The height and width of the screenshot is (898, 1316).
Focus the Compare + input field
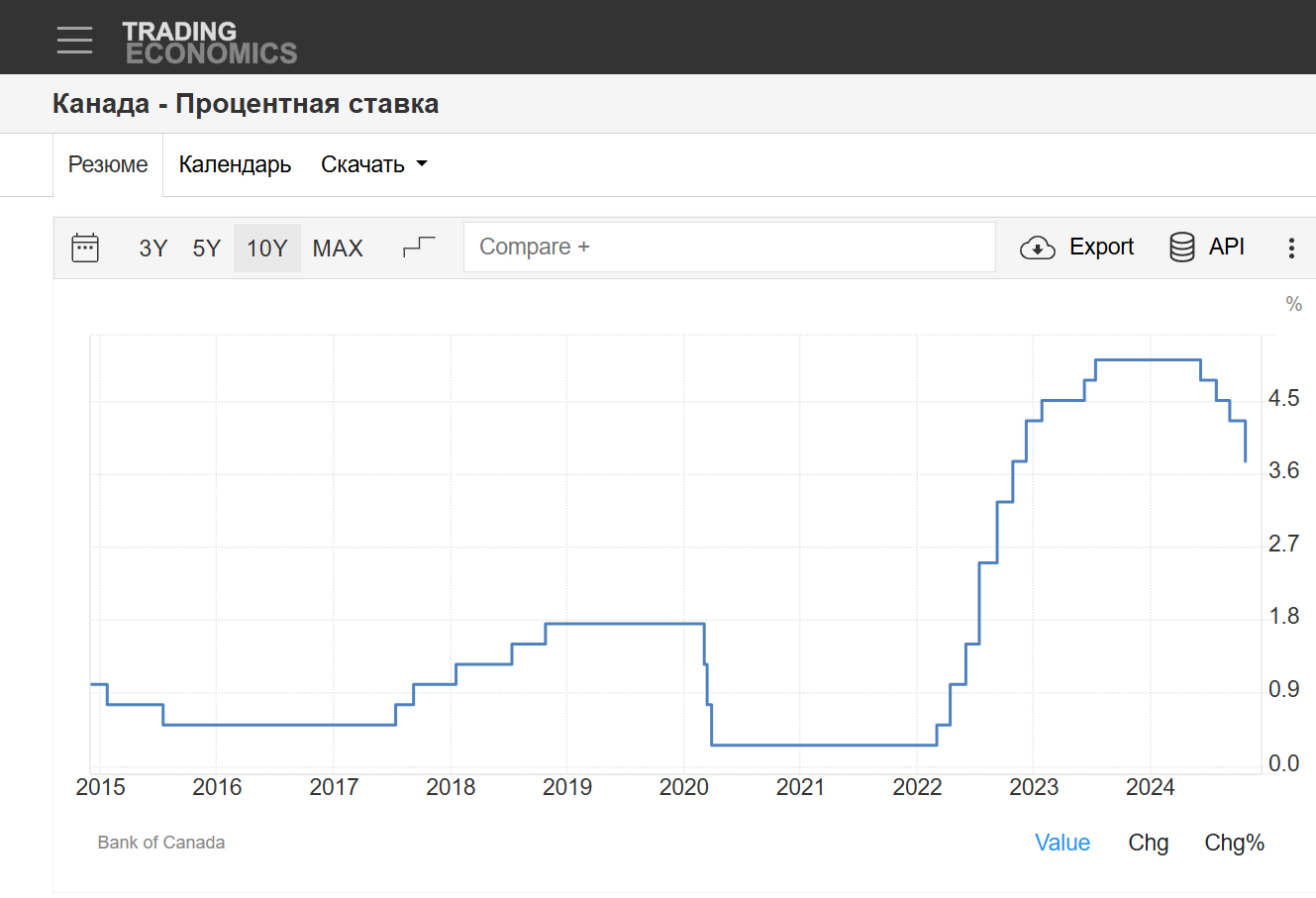[730, 247]
